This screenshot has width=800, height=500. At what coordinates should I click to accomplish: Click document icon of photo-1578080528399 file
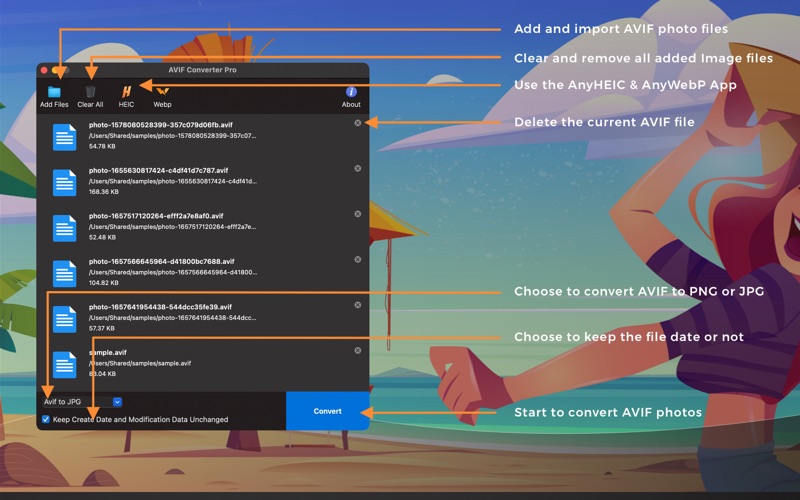64,137
